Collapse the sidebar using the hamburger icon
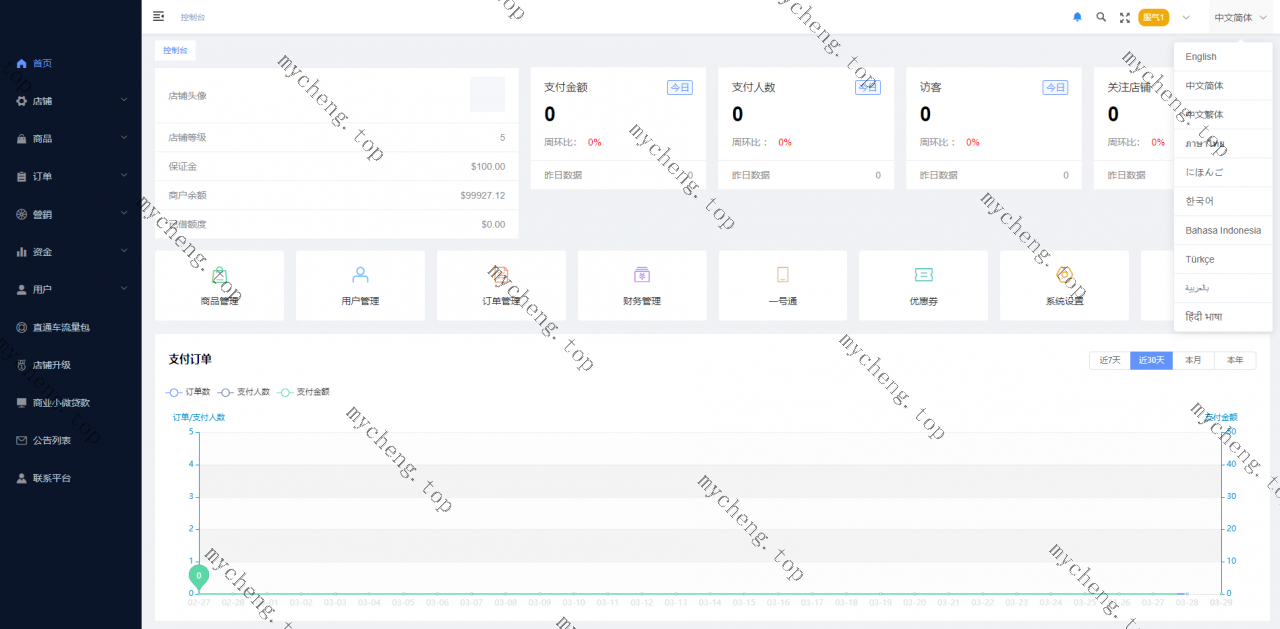1280x629 pixels. click(x=159, y=16)
